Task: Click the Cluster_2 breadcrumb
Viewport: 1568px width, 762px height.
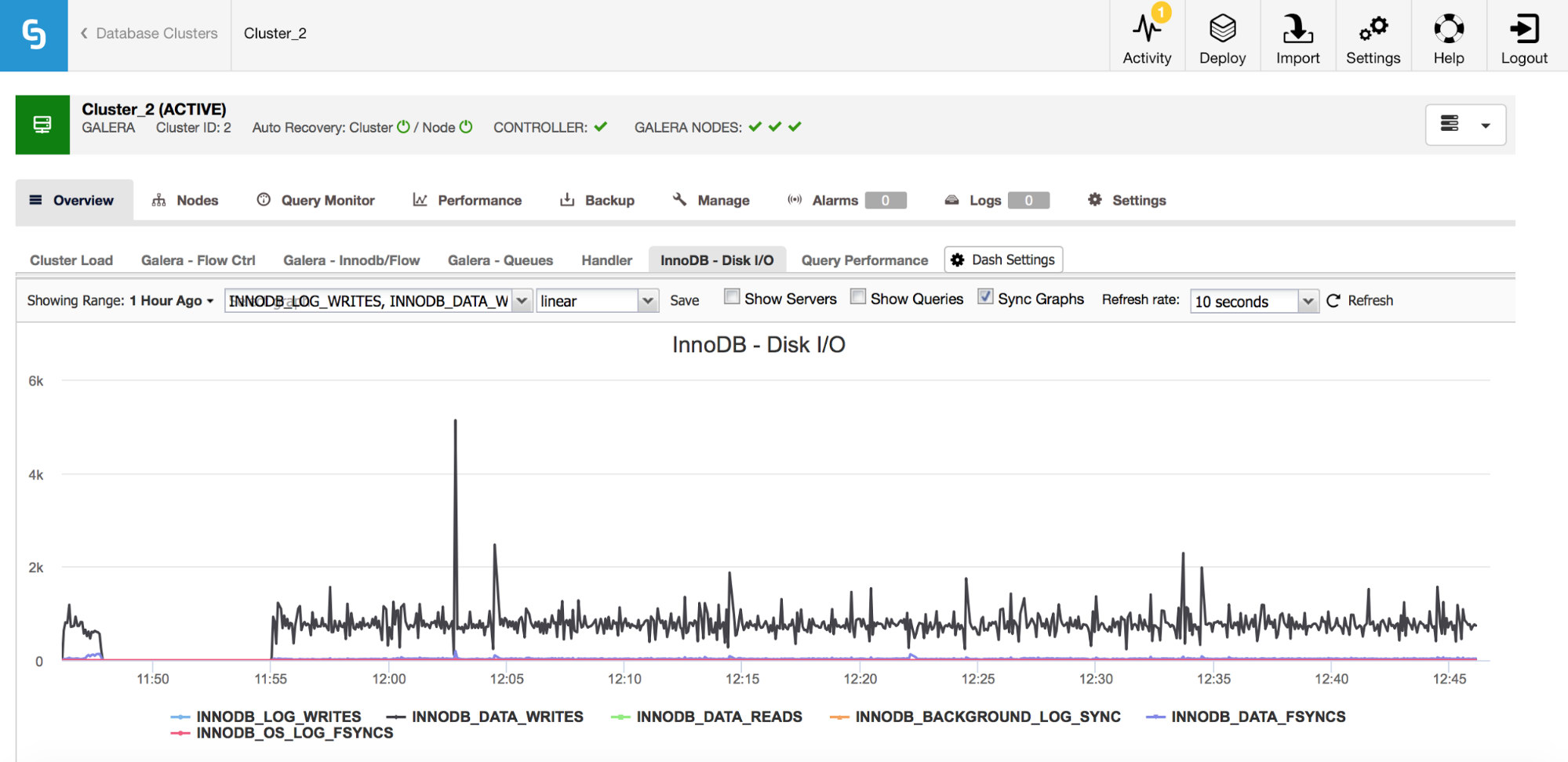Action: 275,33
